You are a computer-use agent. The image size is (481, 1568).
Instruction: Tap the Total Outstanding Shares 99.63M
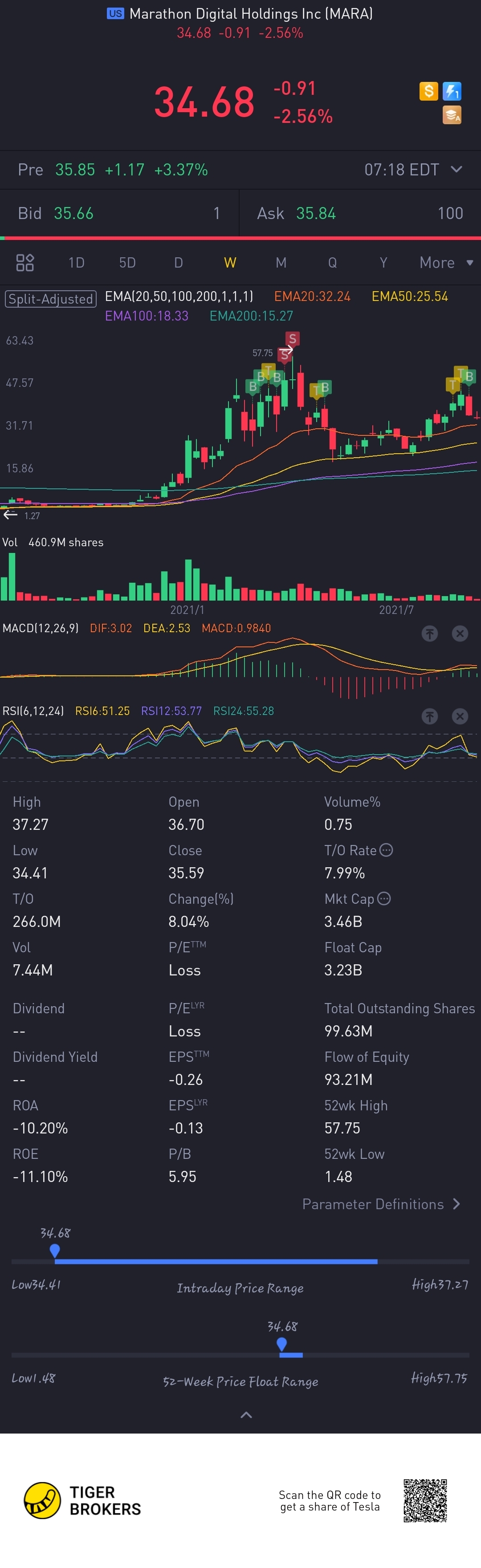tap(348, 1031)
